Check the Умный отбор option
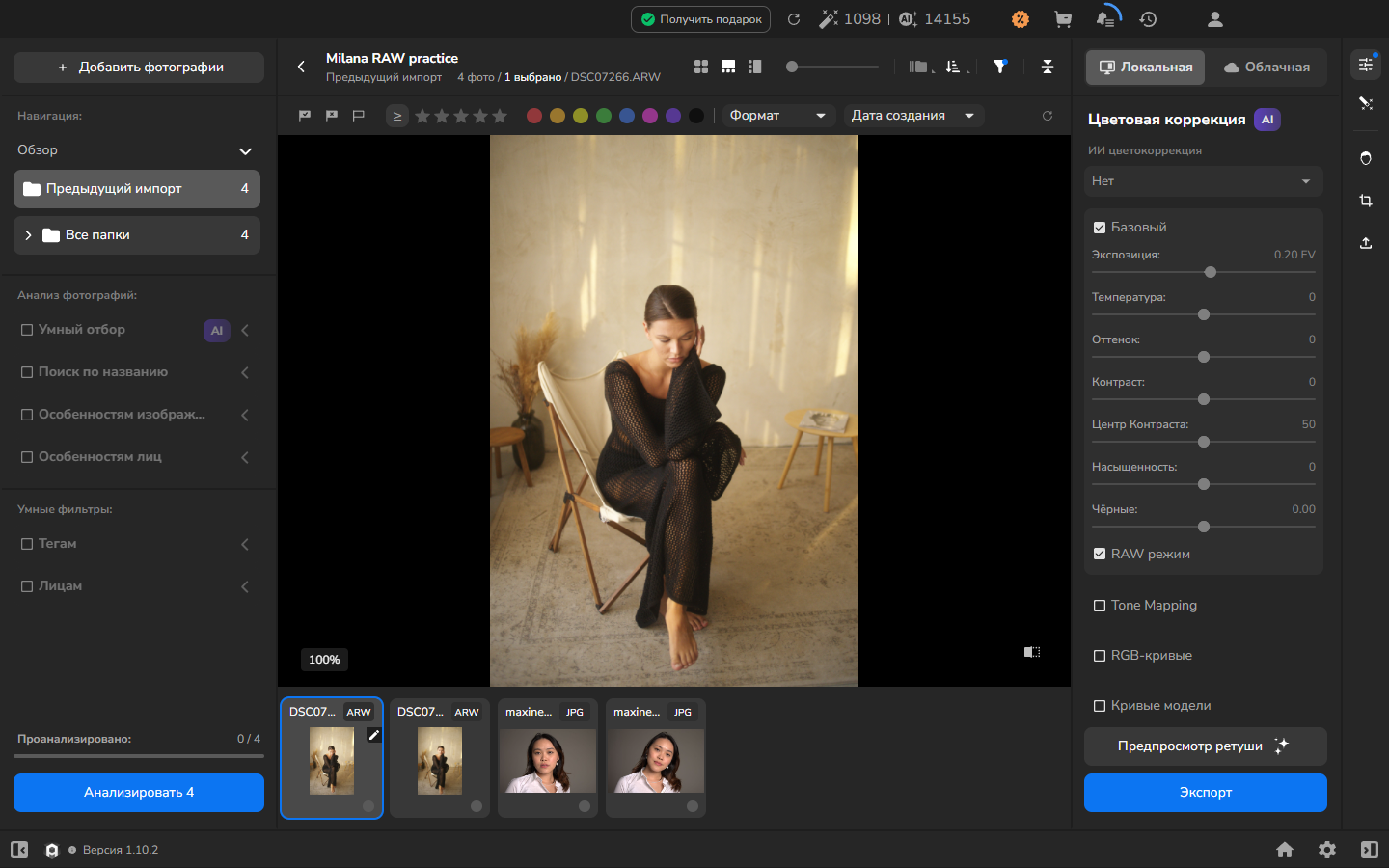This screenshot has width=1389, height=868. 27,330
